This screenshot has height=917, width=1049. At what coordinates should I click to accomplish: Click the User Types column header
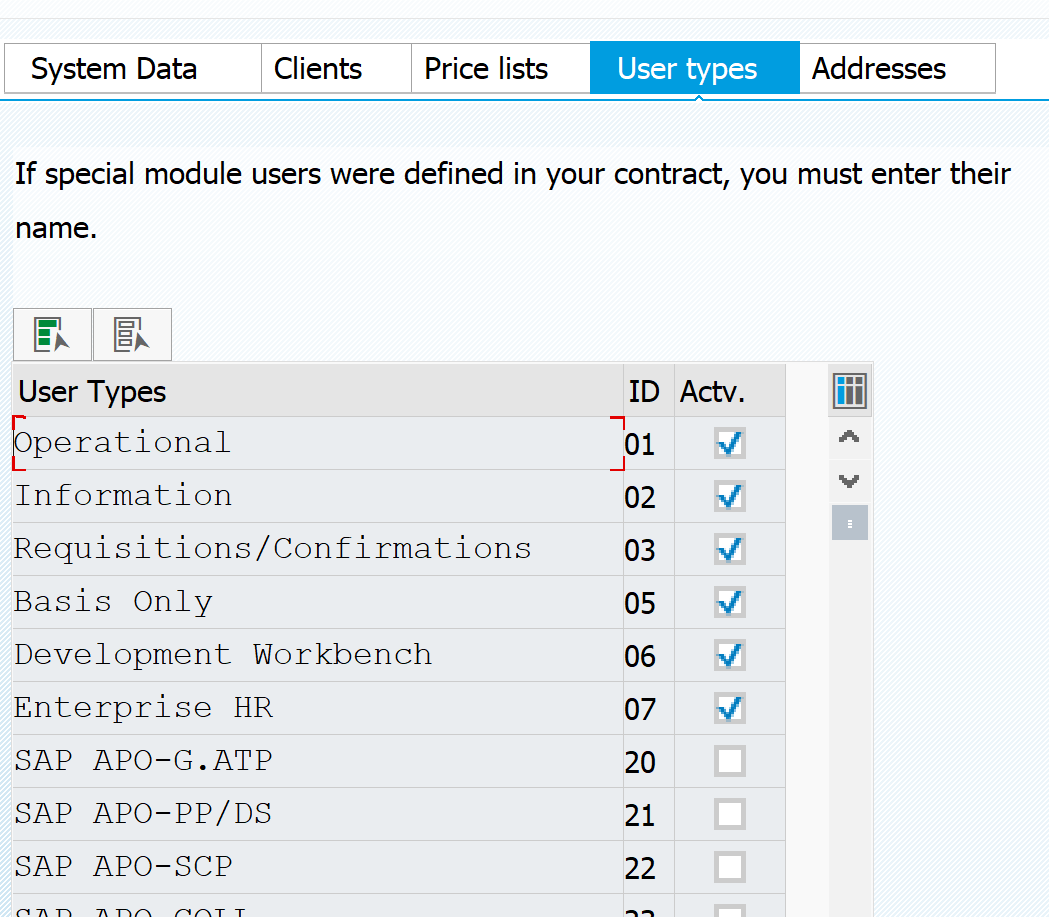(x=93, y=391)
